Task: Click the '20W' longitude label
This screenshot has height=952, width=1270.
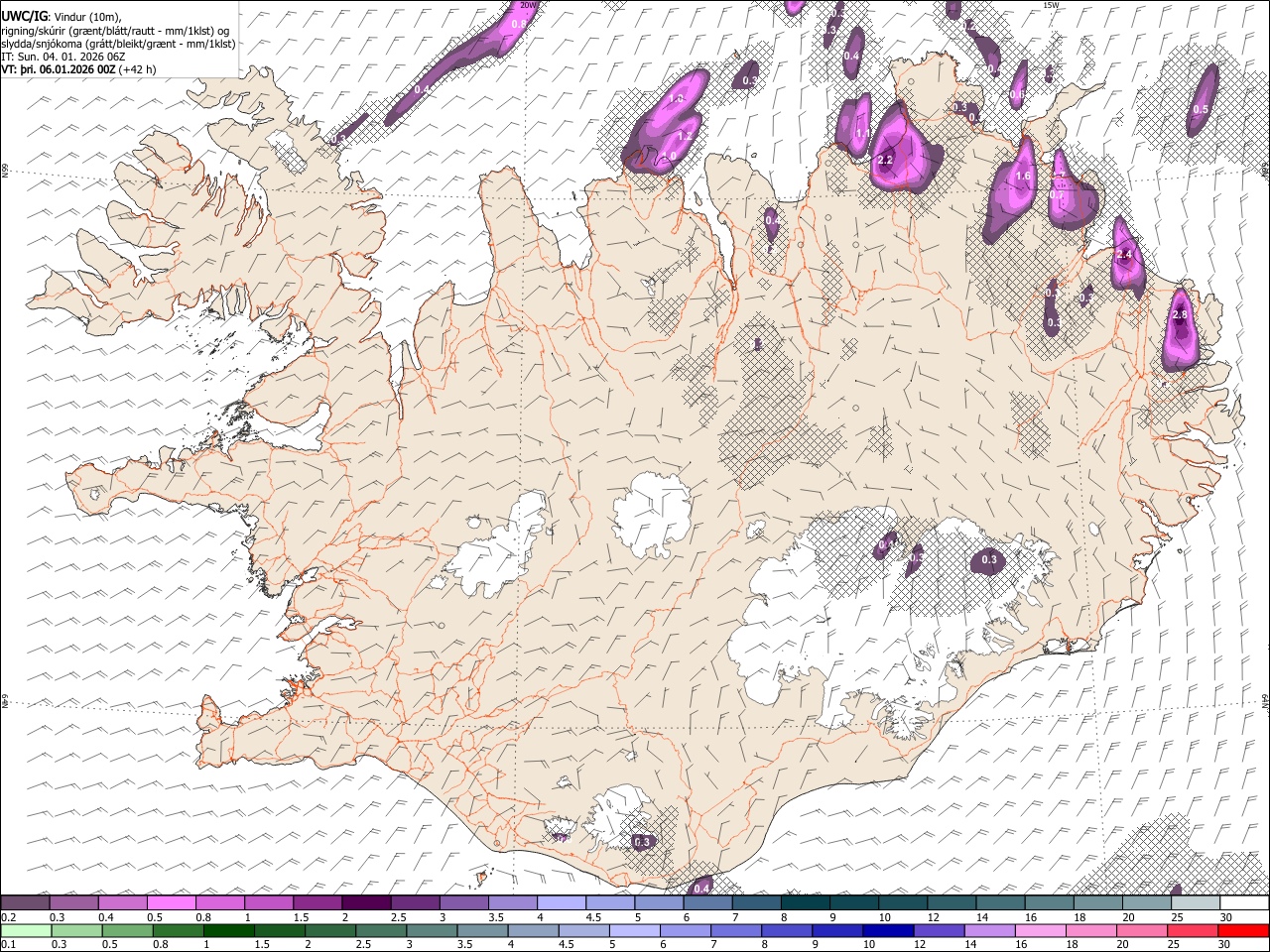Action: (x=528, y=5)
